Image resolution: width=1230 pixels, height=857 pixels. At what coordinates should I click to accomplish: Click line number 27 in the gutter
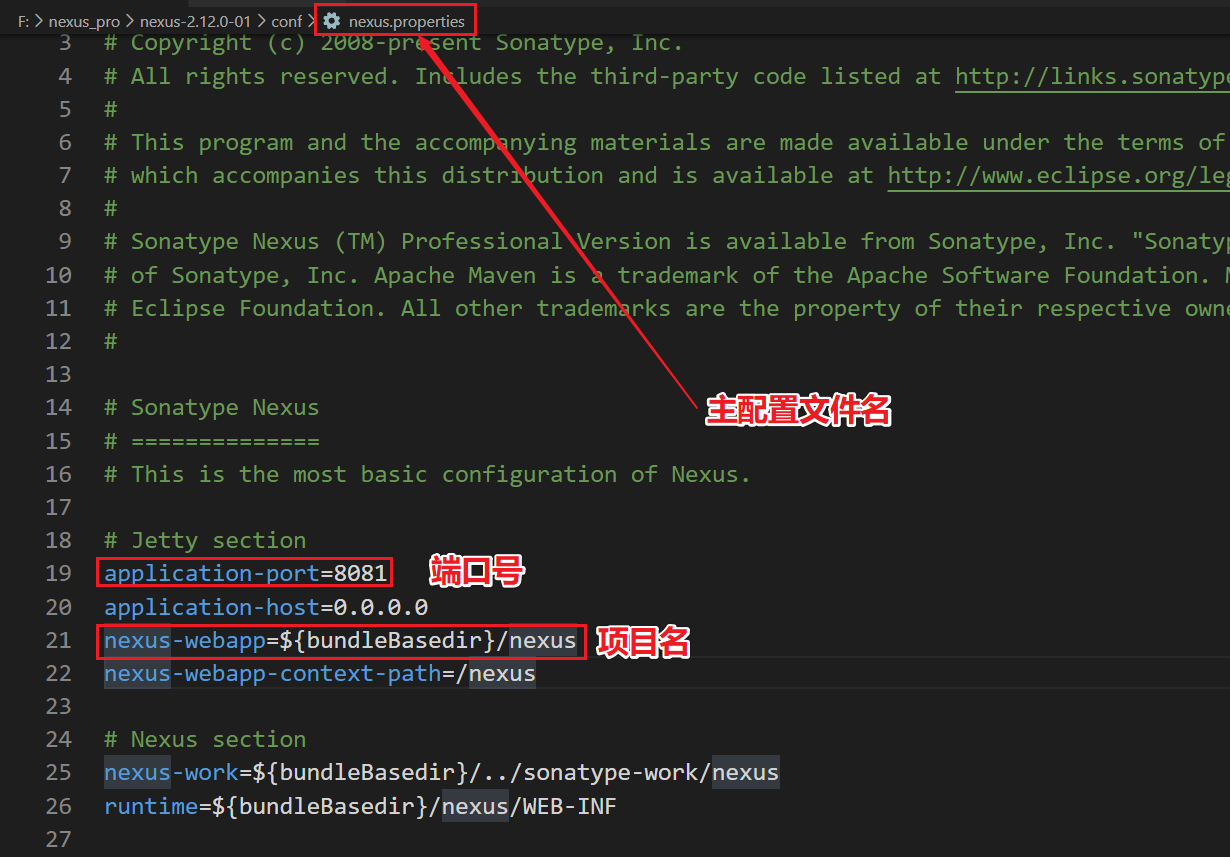(x=59, y=839)
